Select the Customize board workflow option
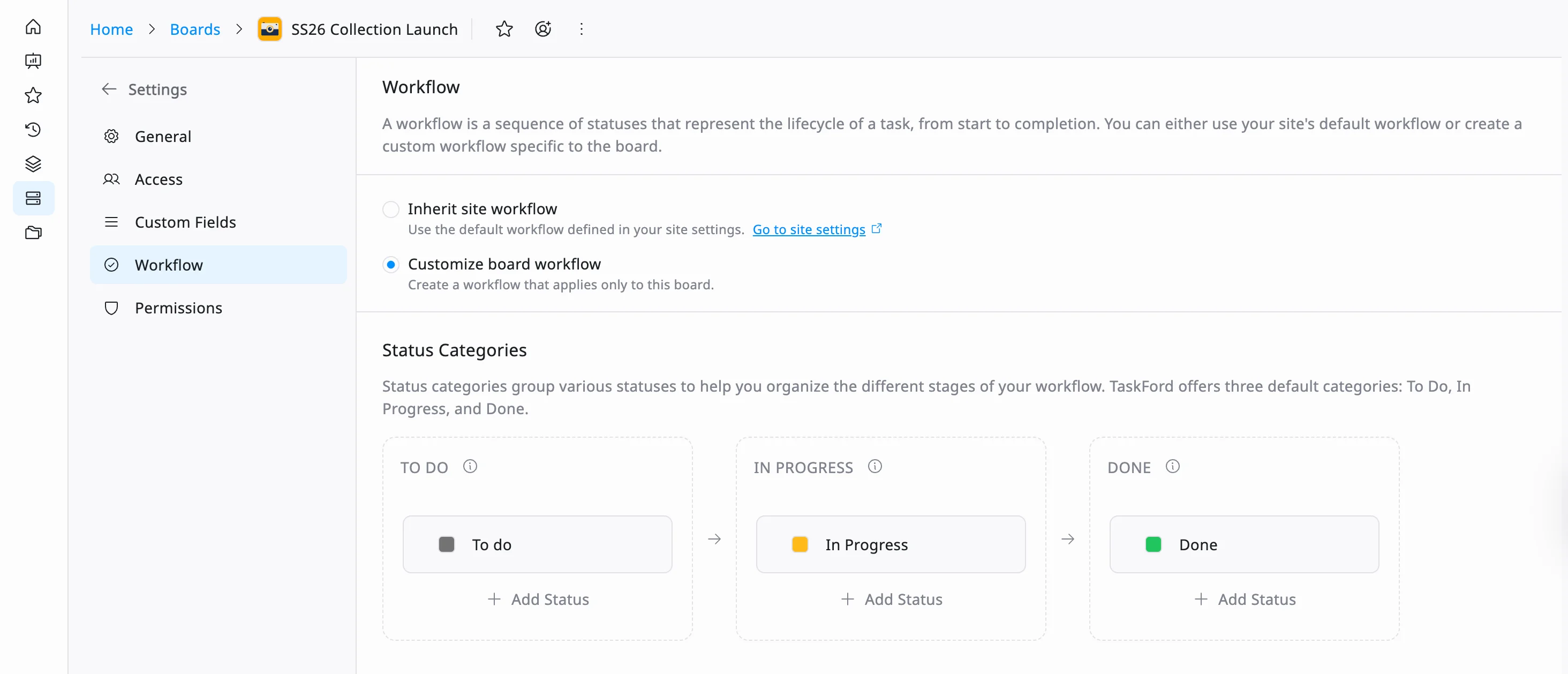This screenshot has width=1568, height=674. tap(391, 264)
